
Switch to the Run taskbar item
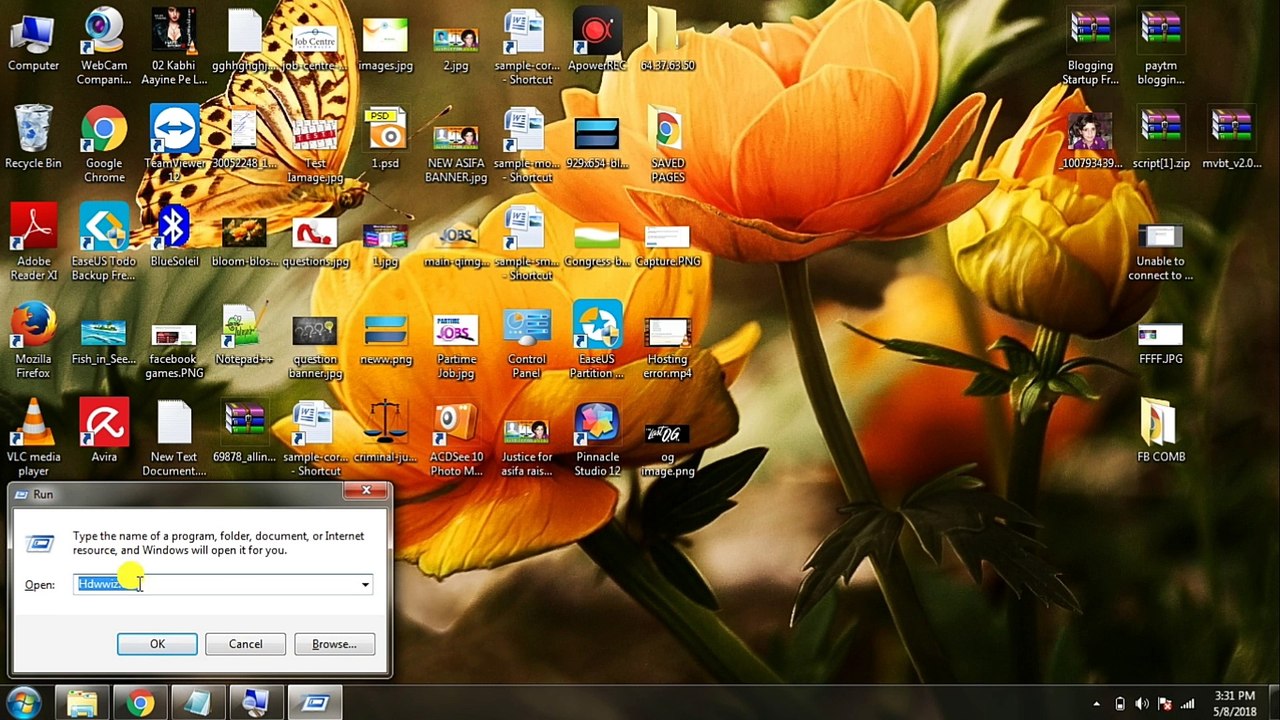(315, 703)
